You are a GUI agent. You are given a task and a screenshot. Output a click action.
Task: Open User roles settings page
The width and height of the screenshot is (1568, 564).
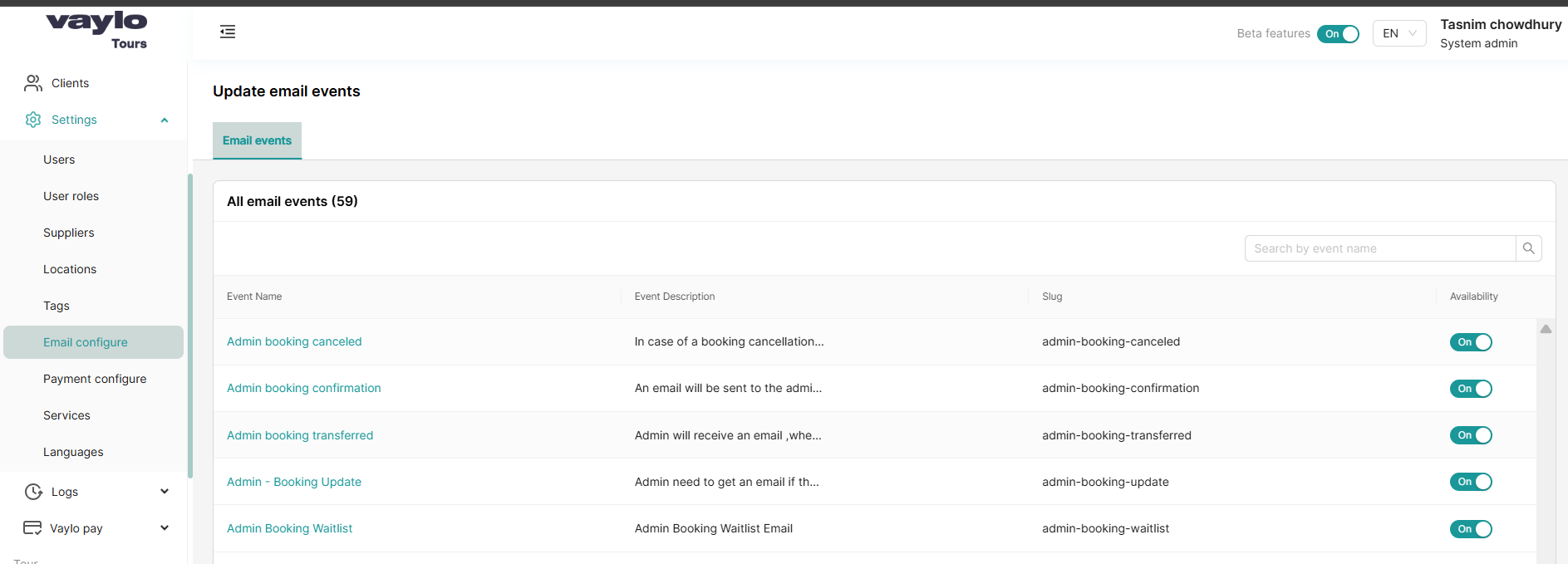coord(71,196)
